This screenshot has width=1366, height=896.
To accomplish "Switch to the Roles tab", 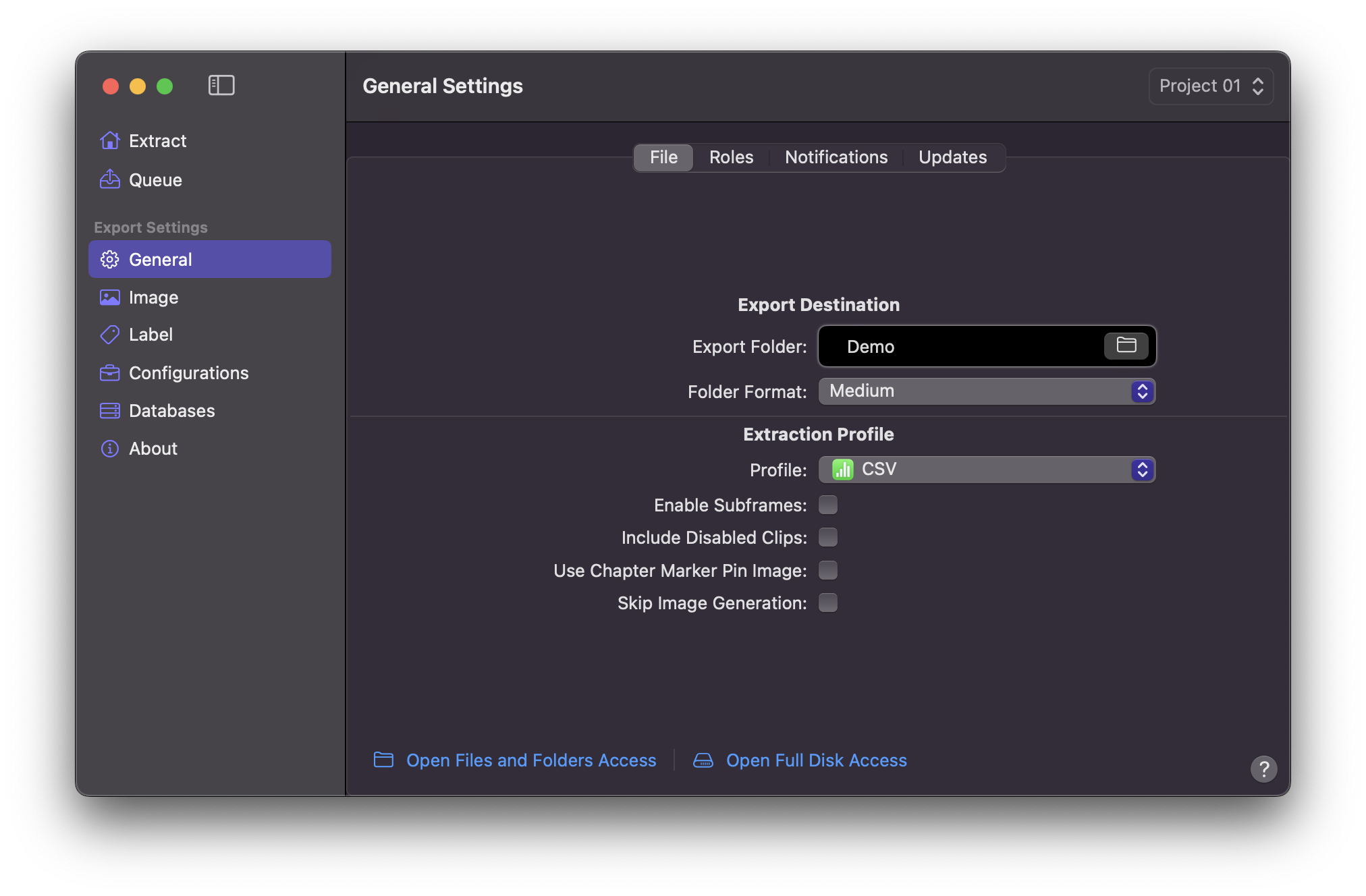I will (731, 157).
